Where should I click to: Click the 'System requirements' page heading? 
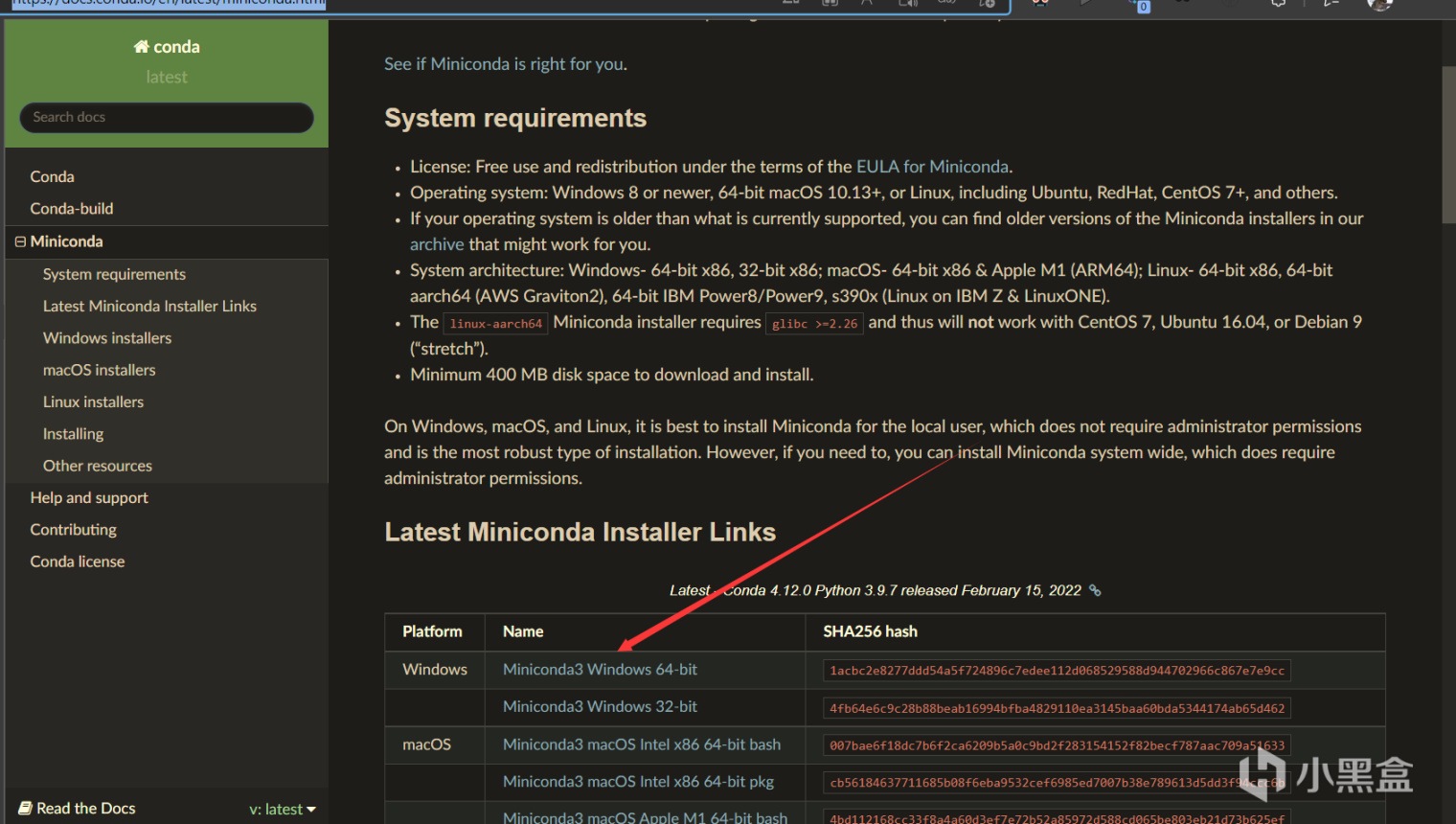[515, 118]
